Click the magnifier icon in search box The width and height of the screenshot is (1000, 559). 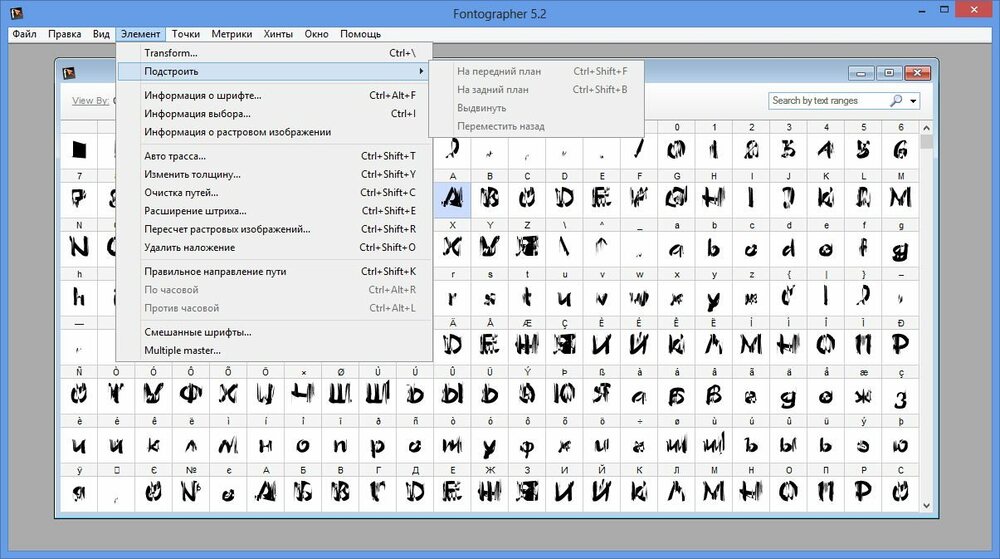point(896,101)
